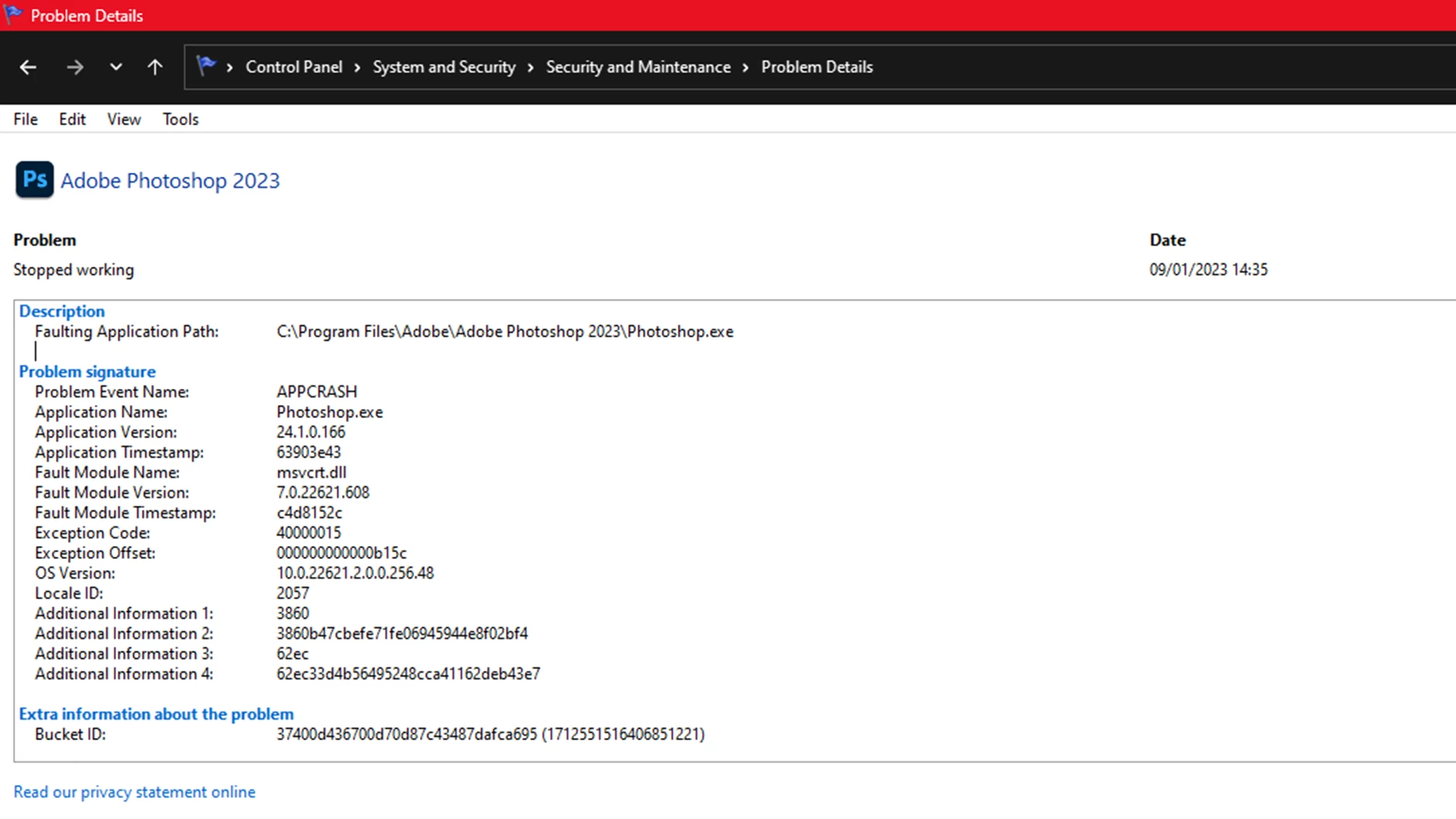Click the back navigation arrow
Screen dimensions: 1456x819
[28, 67]
